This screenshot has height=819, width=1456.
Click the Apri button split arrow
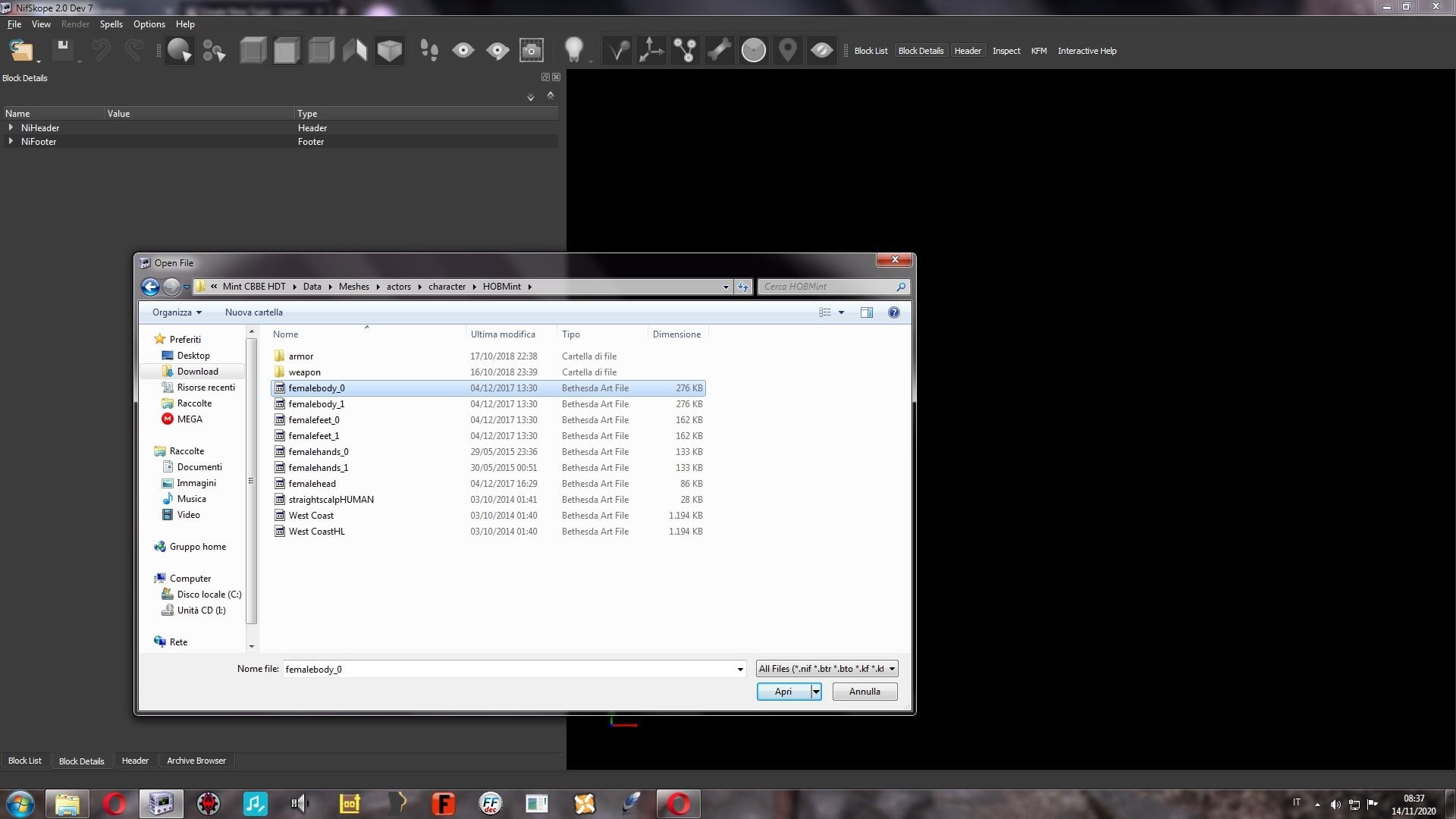816,692
